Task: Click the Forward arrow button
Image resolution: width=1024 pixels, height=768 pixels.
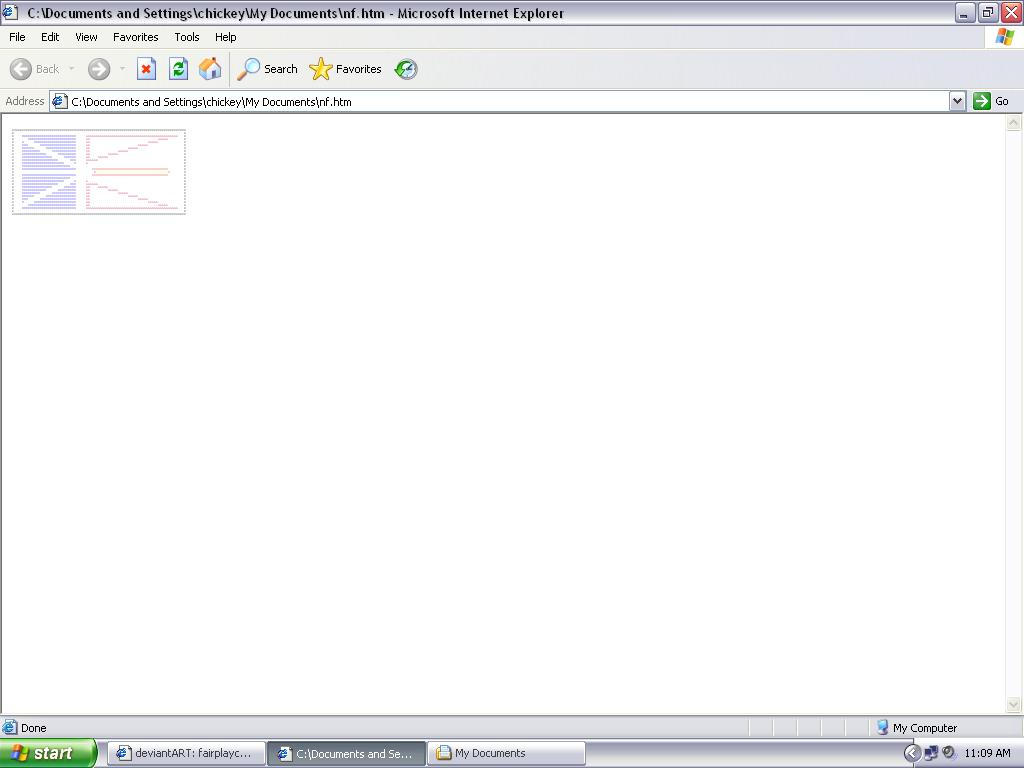Action: click(x=99, y=69)
